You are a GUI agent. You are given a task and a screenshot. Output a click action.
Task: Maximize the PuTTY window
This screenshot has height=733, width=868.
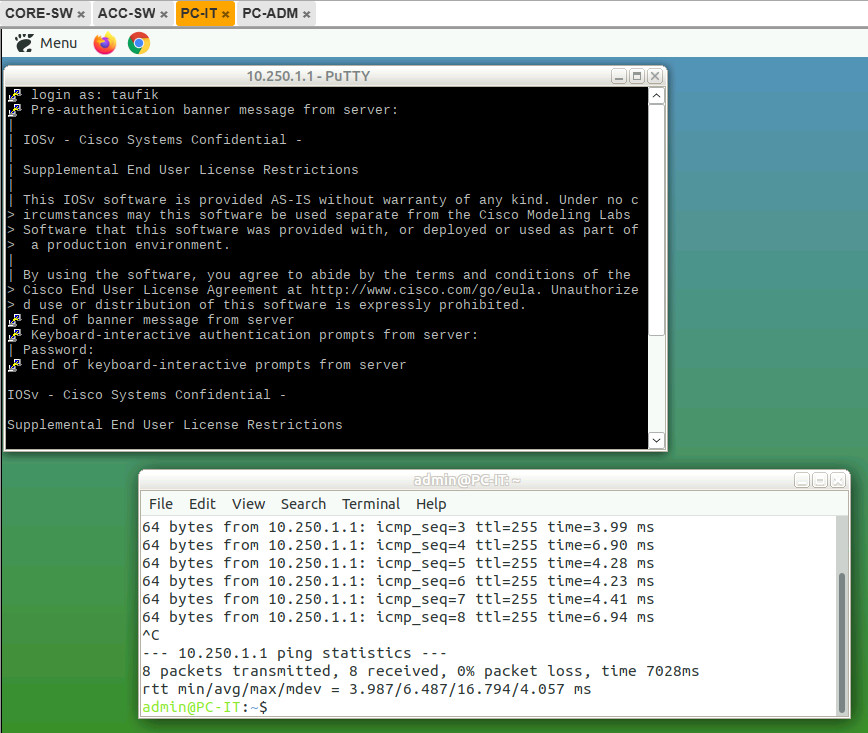point(637,76)
